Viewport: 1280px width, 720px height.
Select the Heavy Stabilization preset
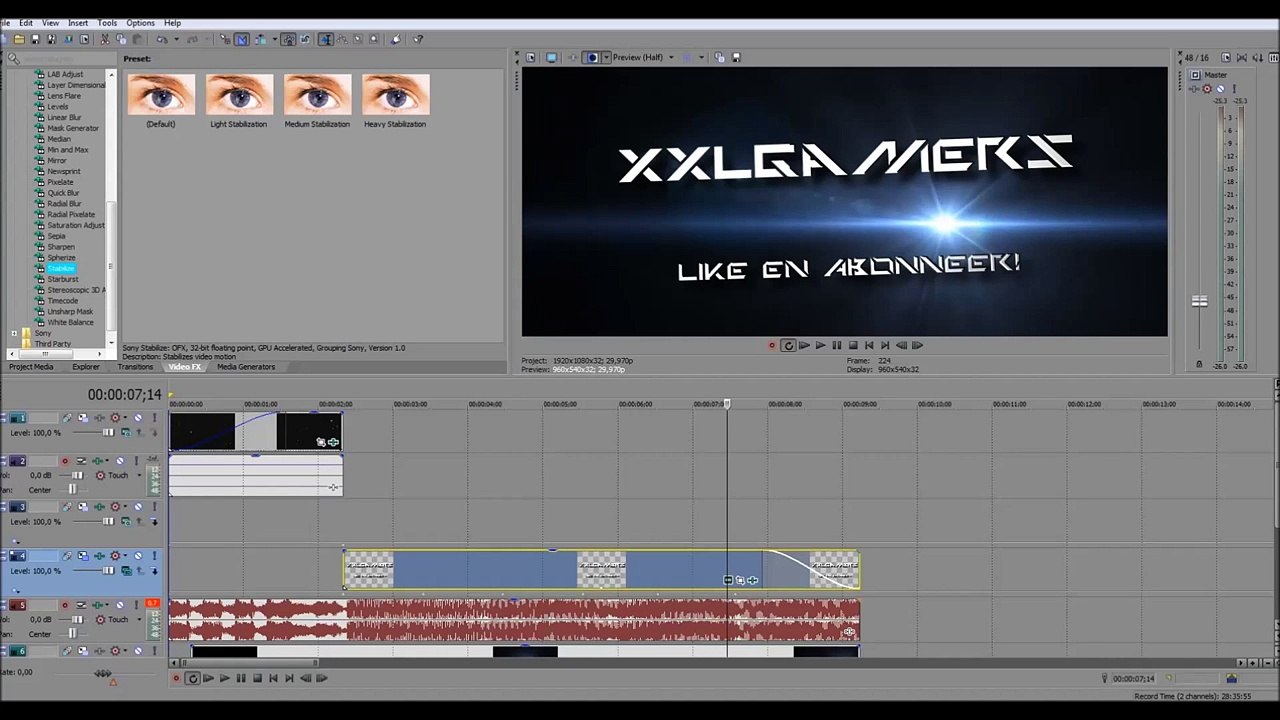[395, 101]
